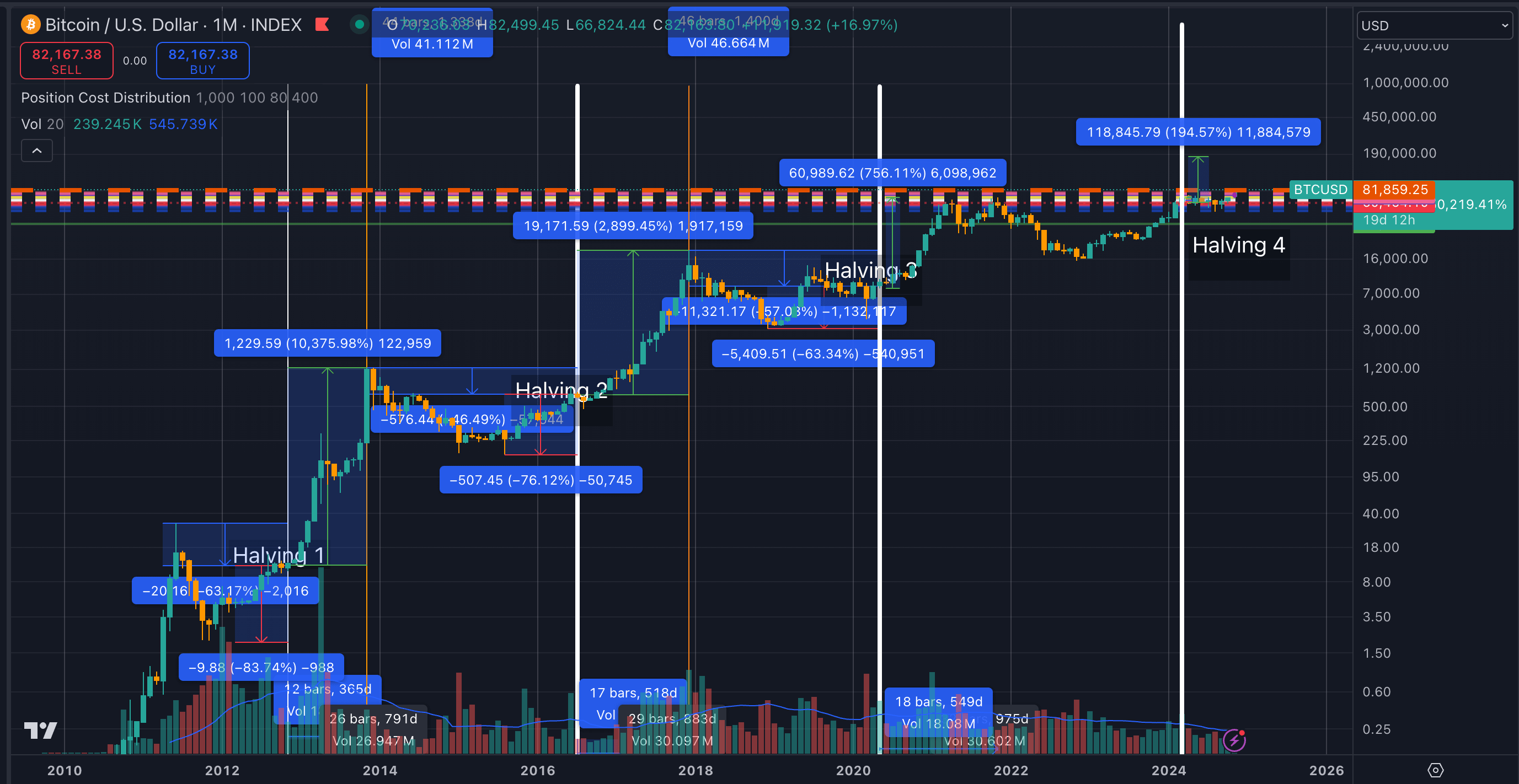
Task: Collapse the indicator legend with chevron
Action: click(x=36, y=151)
